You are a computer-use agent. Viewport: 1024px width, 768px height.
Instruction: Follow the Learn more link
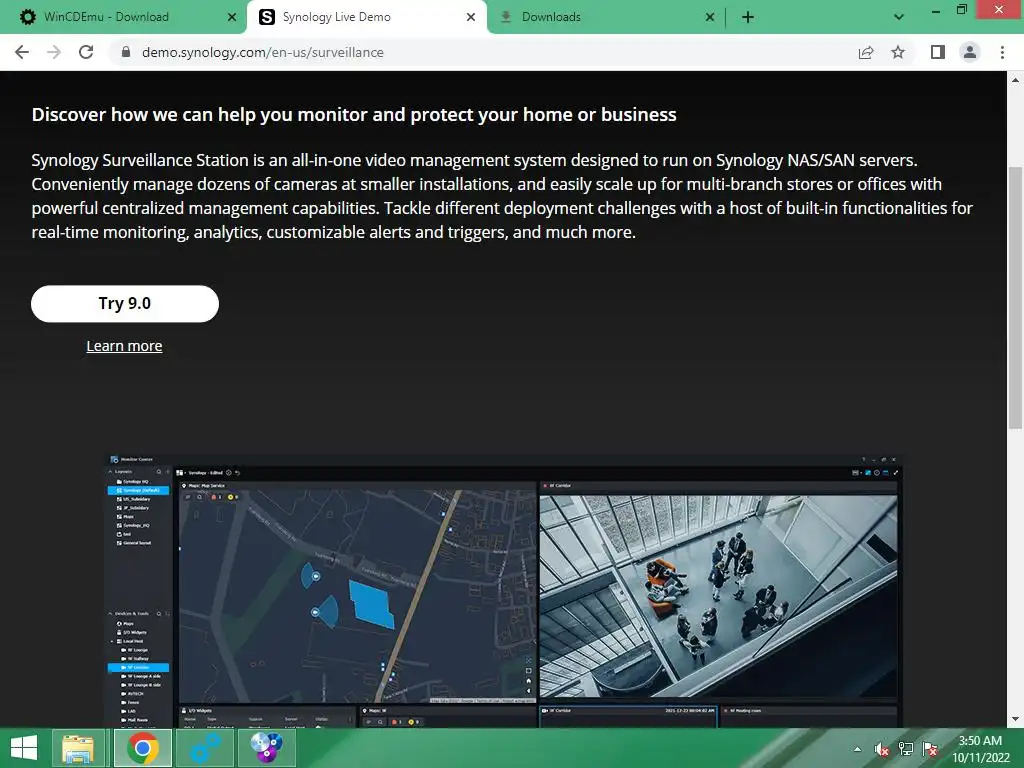click(x=124, y=346)
